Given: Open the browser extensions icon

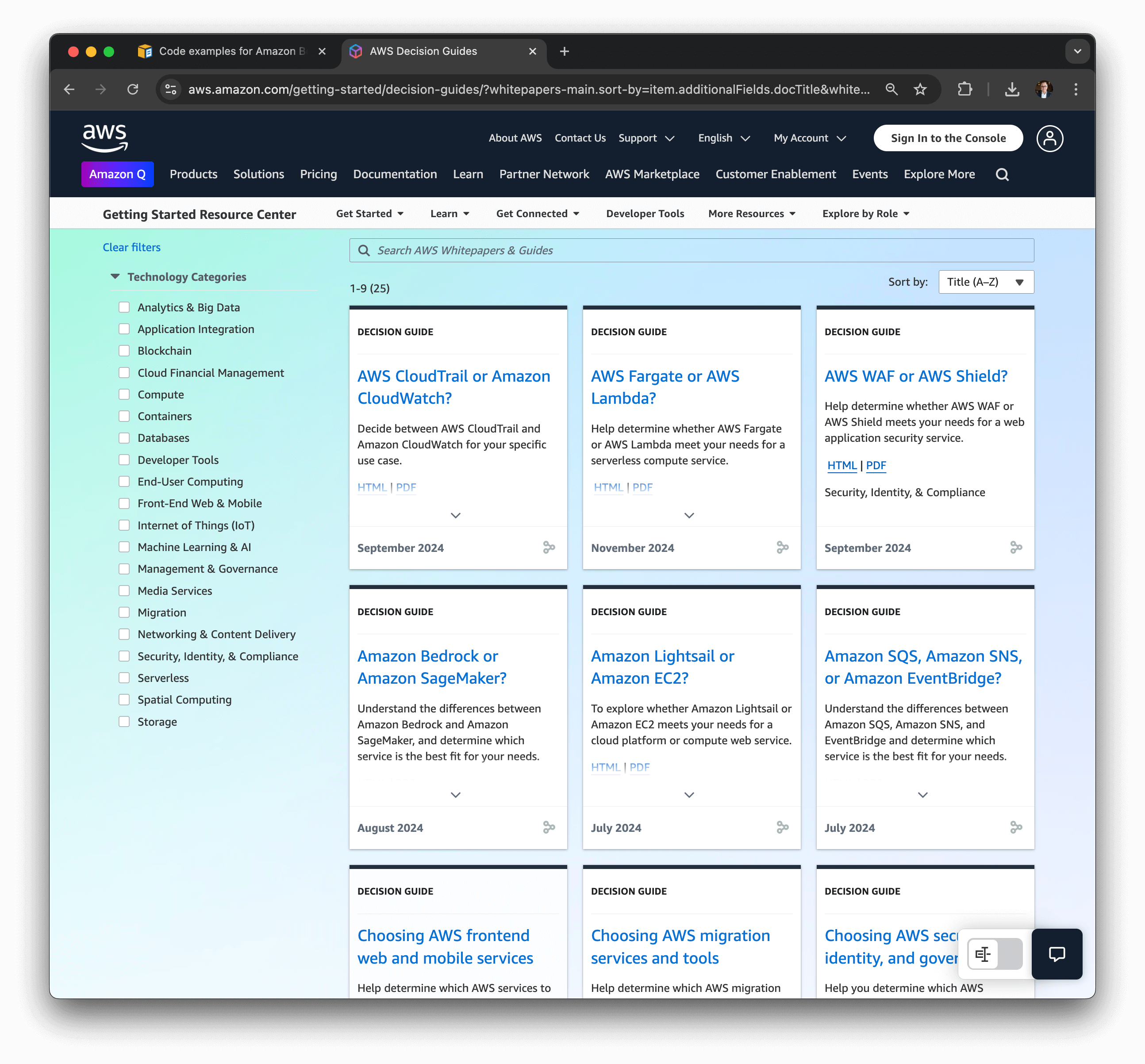Looking at the screenshot, I should (x=965, y=89).
